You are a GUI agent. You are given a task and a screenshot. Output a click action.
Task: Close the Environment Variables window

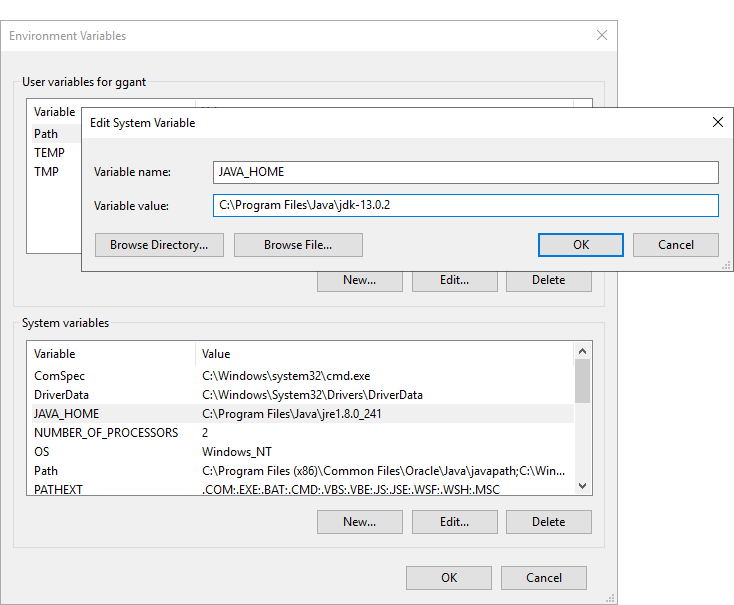pyautogui.click(x=601, y=35)
